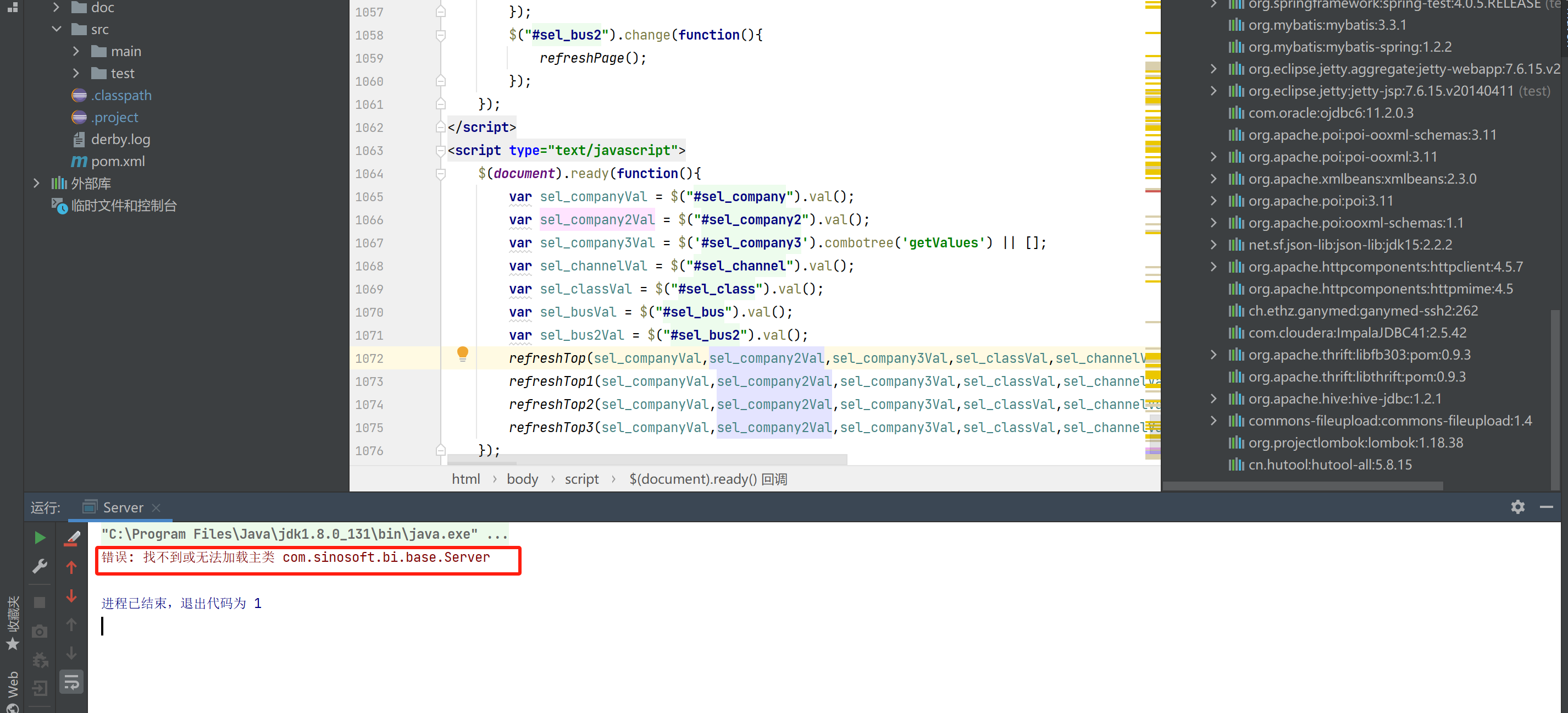The height and width of the screenshot is (713, 1568).
Task: Click the body breadcrumb
Action: pos(522,479)
